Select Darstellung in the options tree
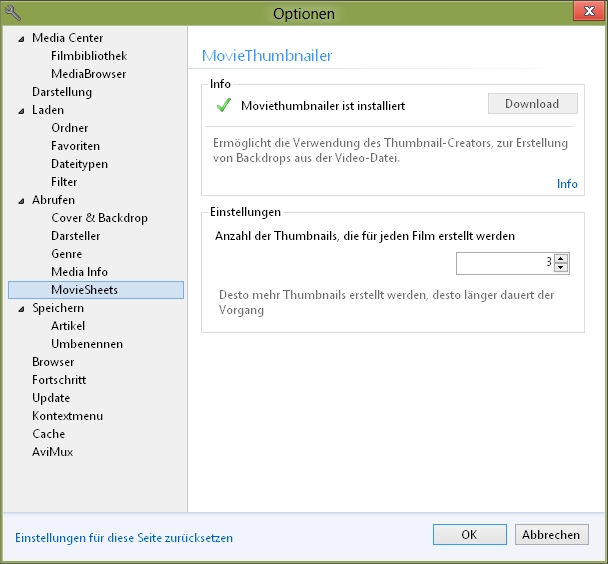Screen dimensions: 608x564 click(62, 92)
